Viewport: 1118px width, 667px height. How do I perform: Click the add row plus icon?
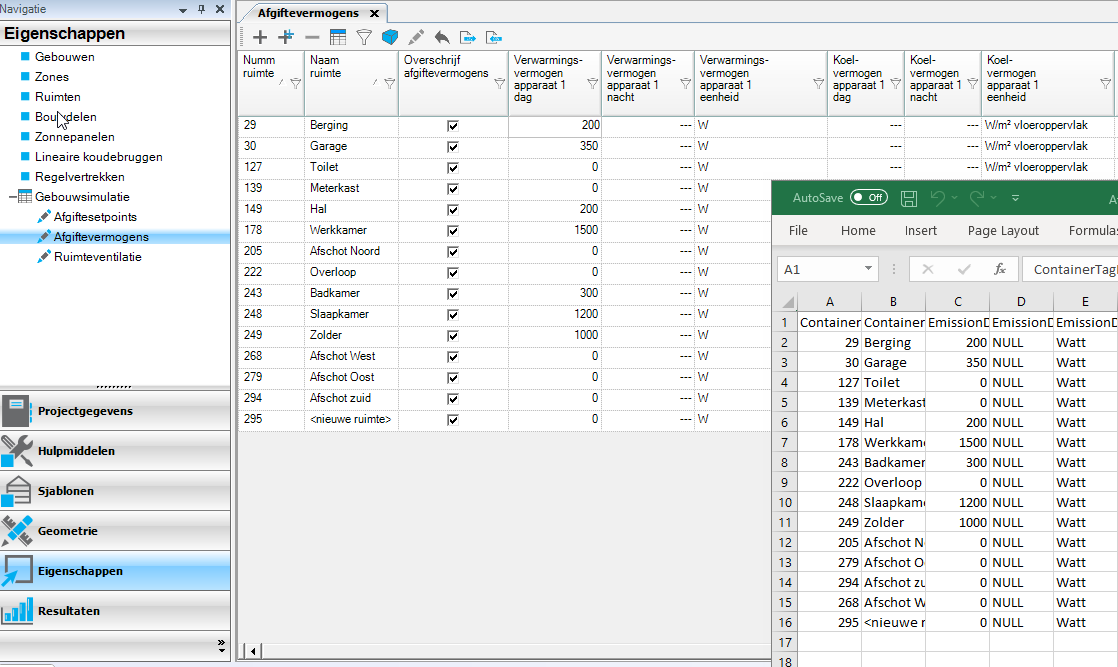tap(260, 37)
